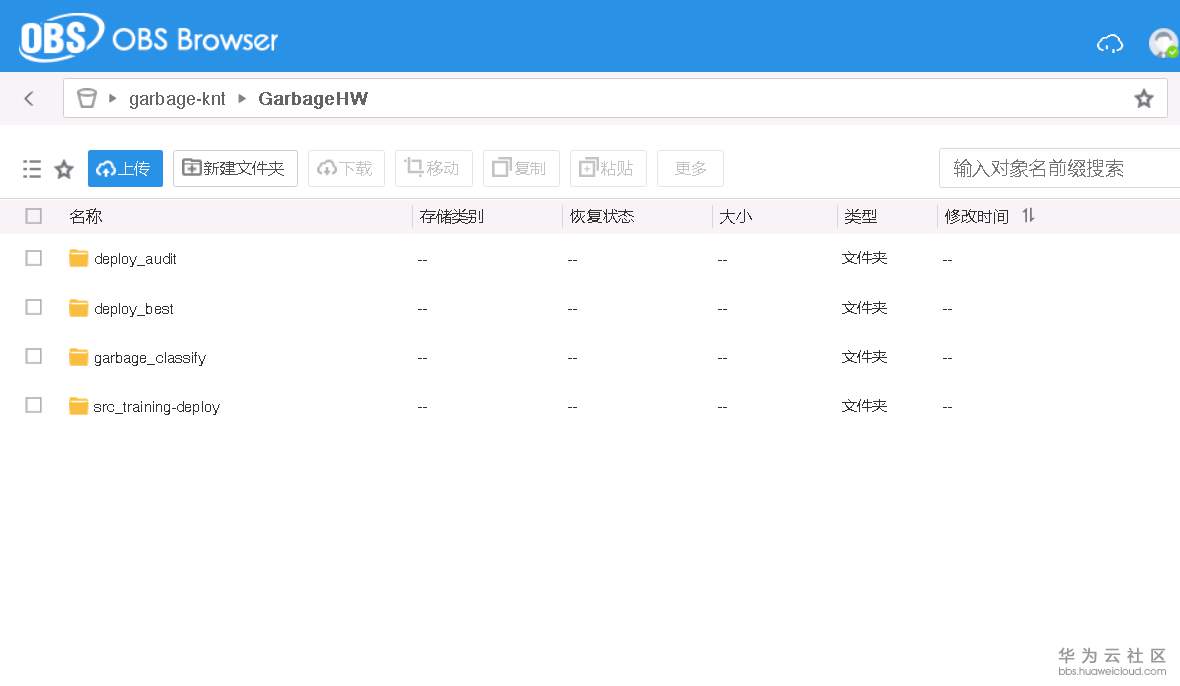The height and width of the screenshot is (686, 1180).
Task: Check the deploy_best row checkbox
Action: coord(33,307)
